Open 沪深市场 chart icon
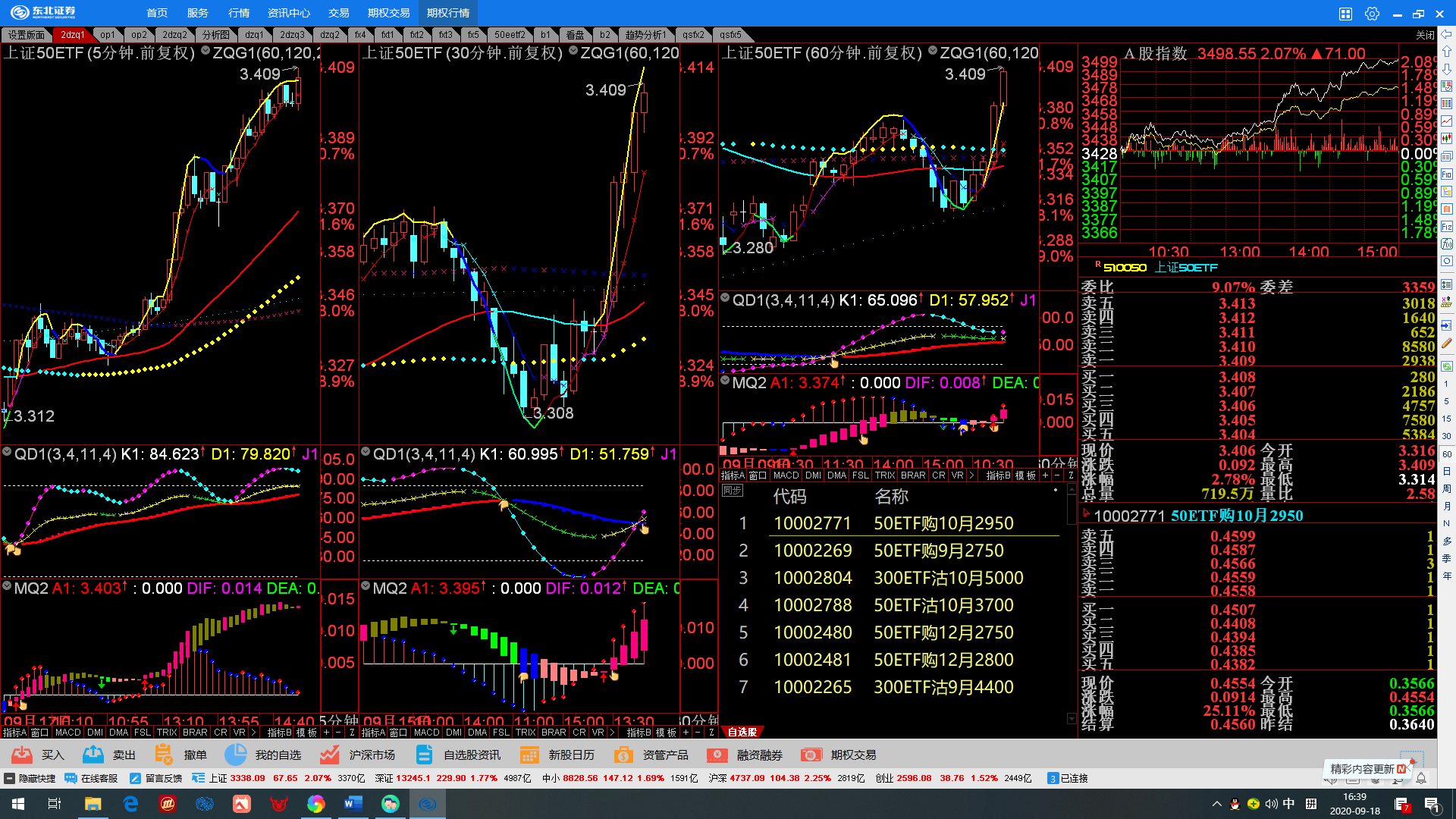 329,755
